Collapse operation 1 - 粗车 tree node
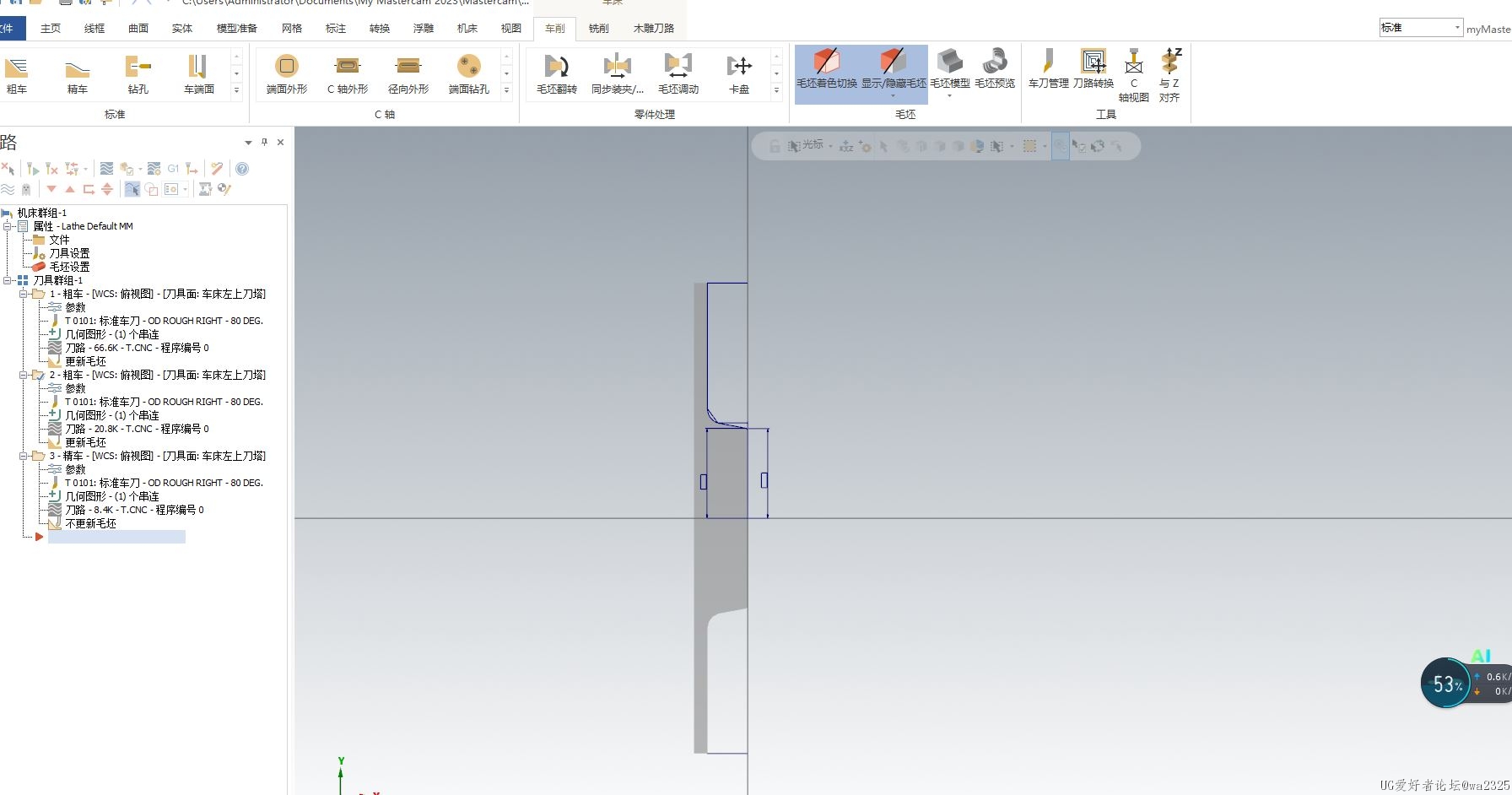The height and width of the screenshot is (795, 1512). (x=24, y=294)
